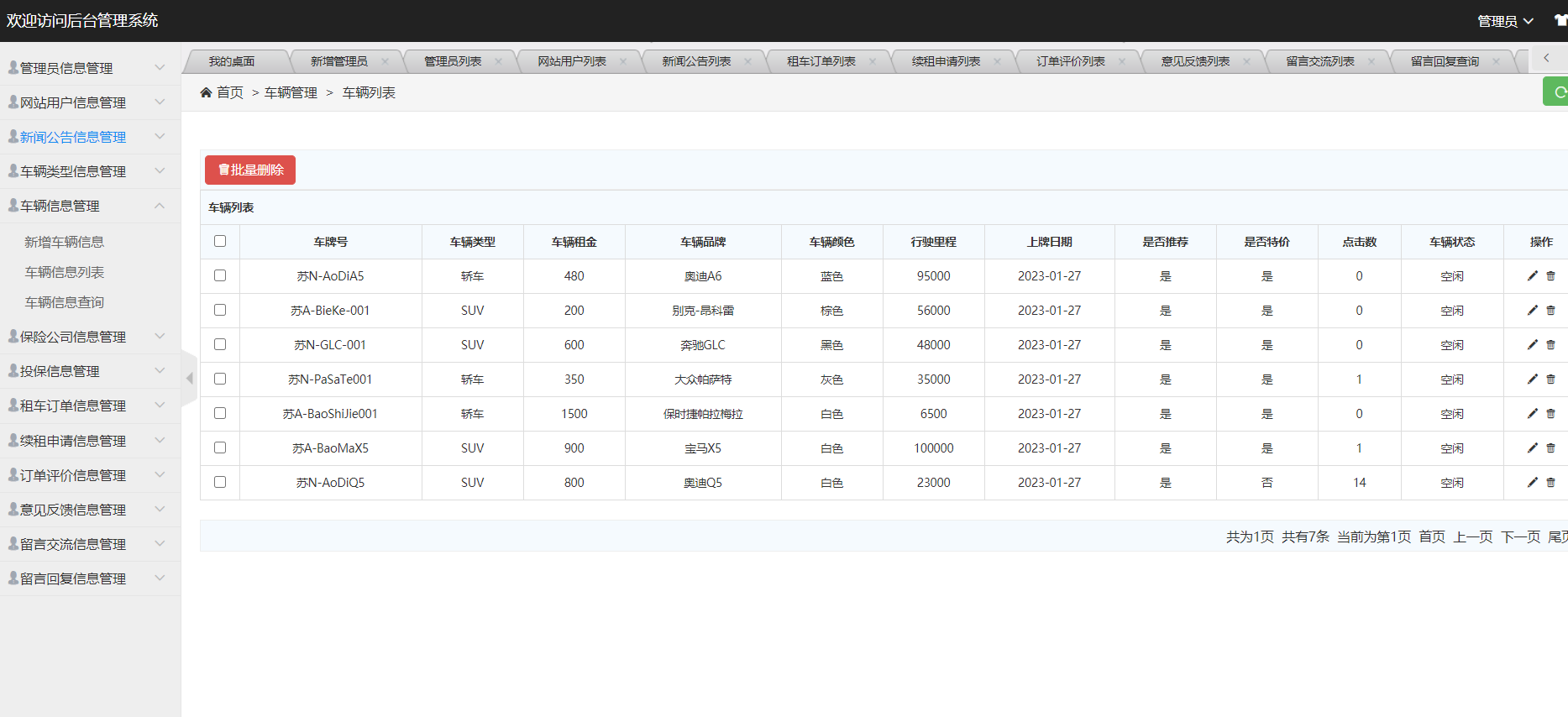Close the 新增管理员 tab
Screen dimensions: 1568x717
tap(385, 61)
